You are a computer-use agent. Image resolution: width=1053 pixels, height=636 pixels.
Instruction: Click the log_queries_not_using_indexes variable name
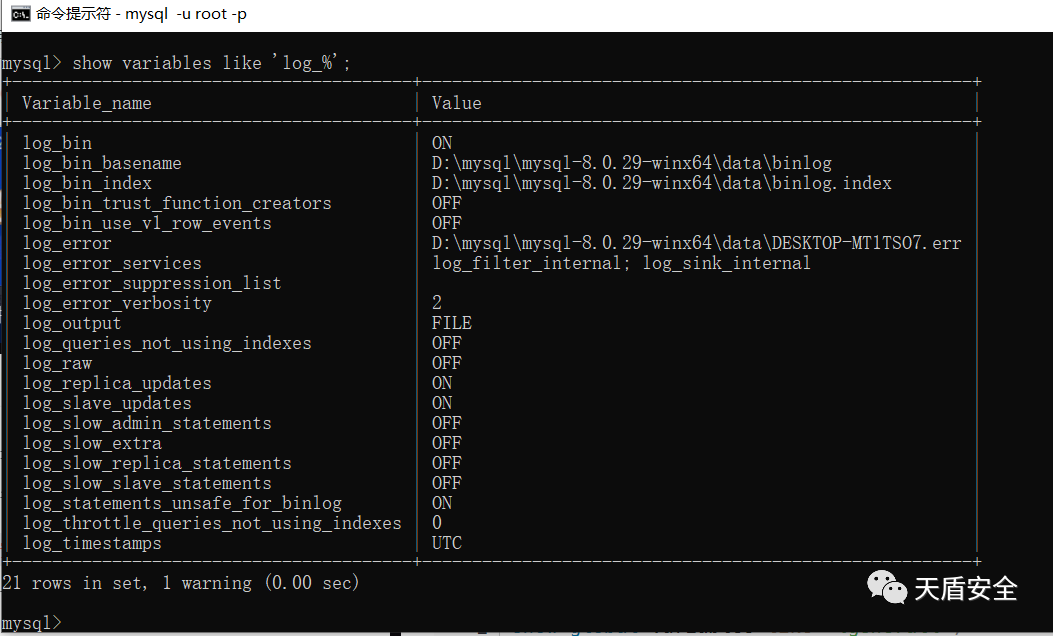[x=167, y=343]
